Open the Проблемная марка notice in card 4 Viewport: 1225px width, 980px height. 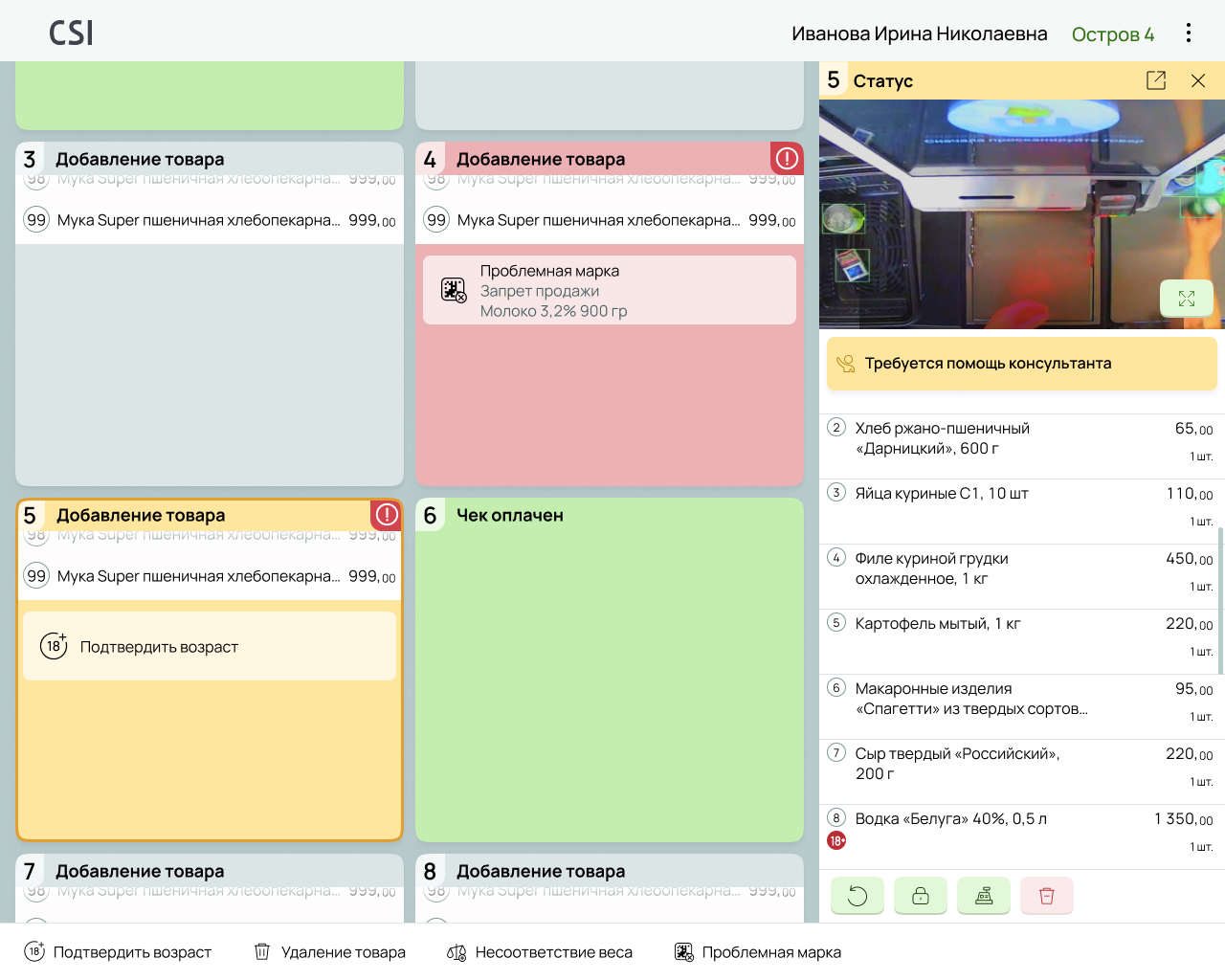point(610,290)
